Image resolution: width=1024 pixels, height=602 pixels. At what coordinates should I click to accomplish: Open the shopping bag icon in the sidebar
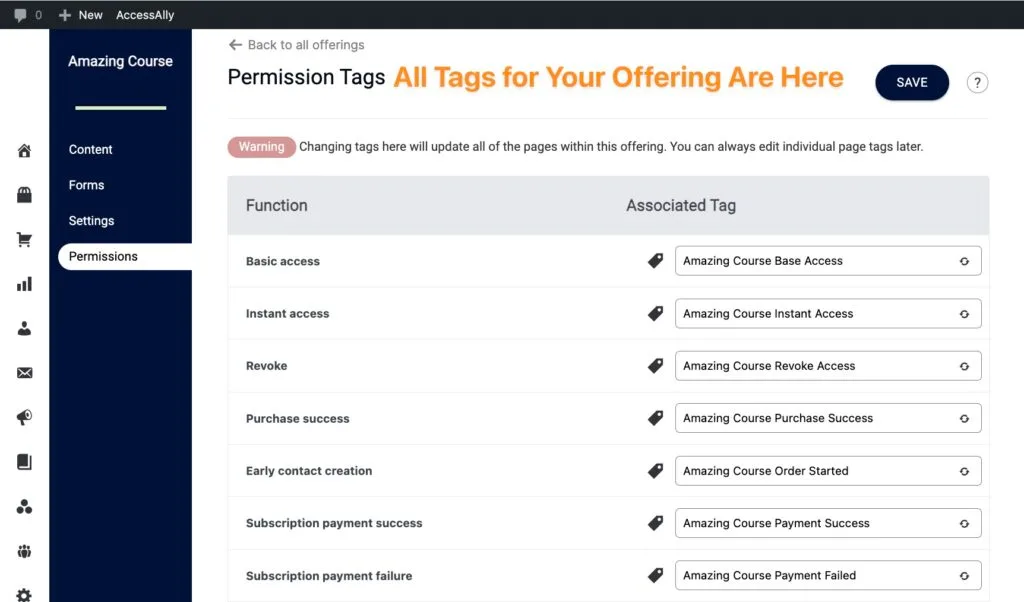pyautogui.click(x=24, y=194)
